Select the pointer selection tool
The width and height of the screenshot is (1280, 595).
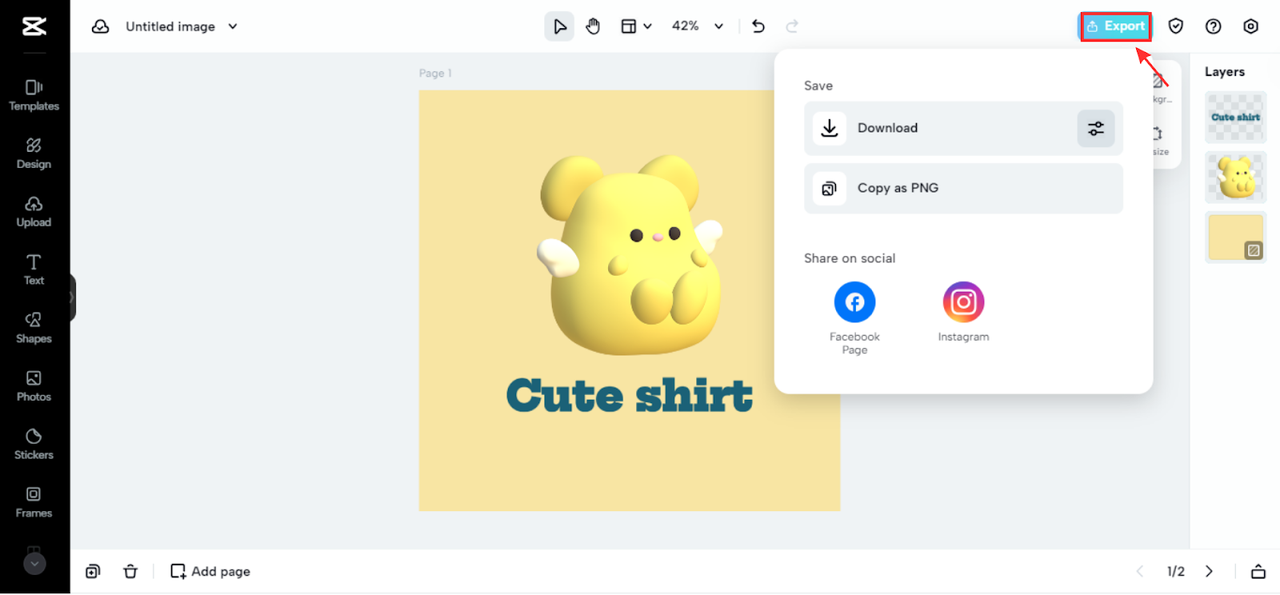(x=559, y=26)
